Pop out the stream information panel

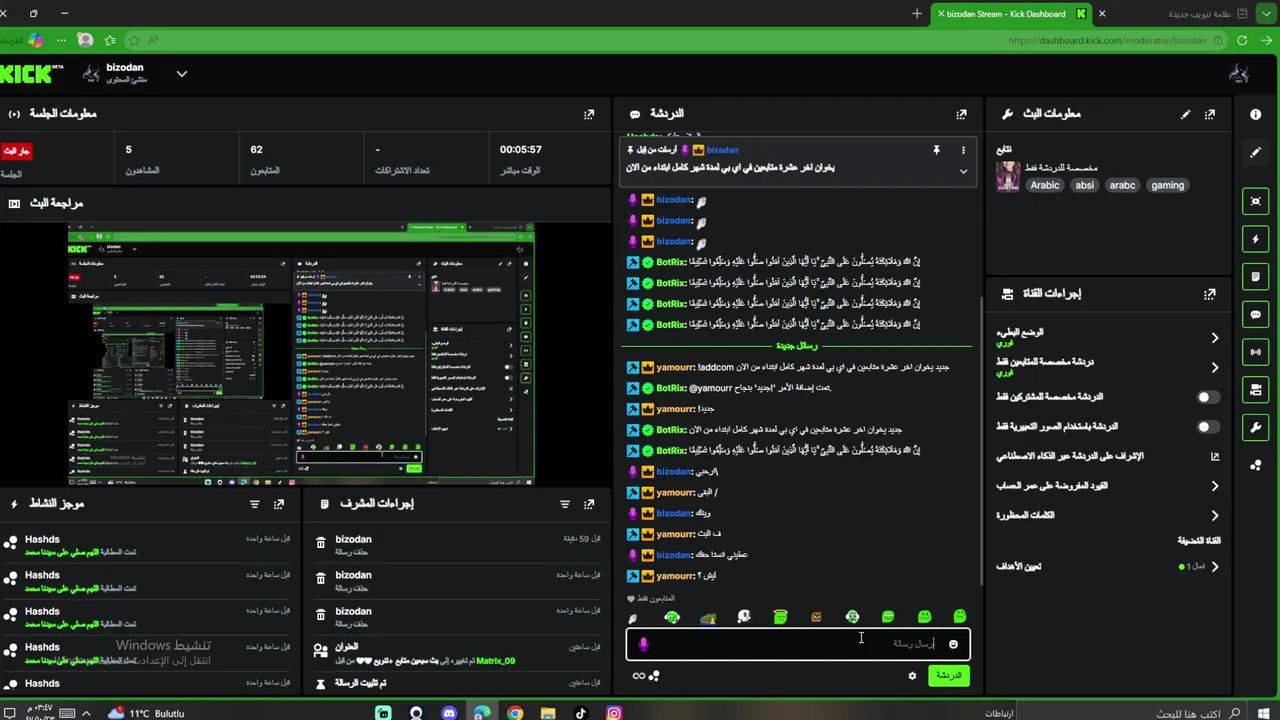coord(1210,114)
